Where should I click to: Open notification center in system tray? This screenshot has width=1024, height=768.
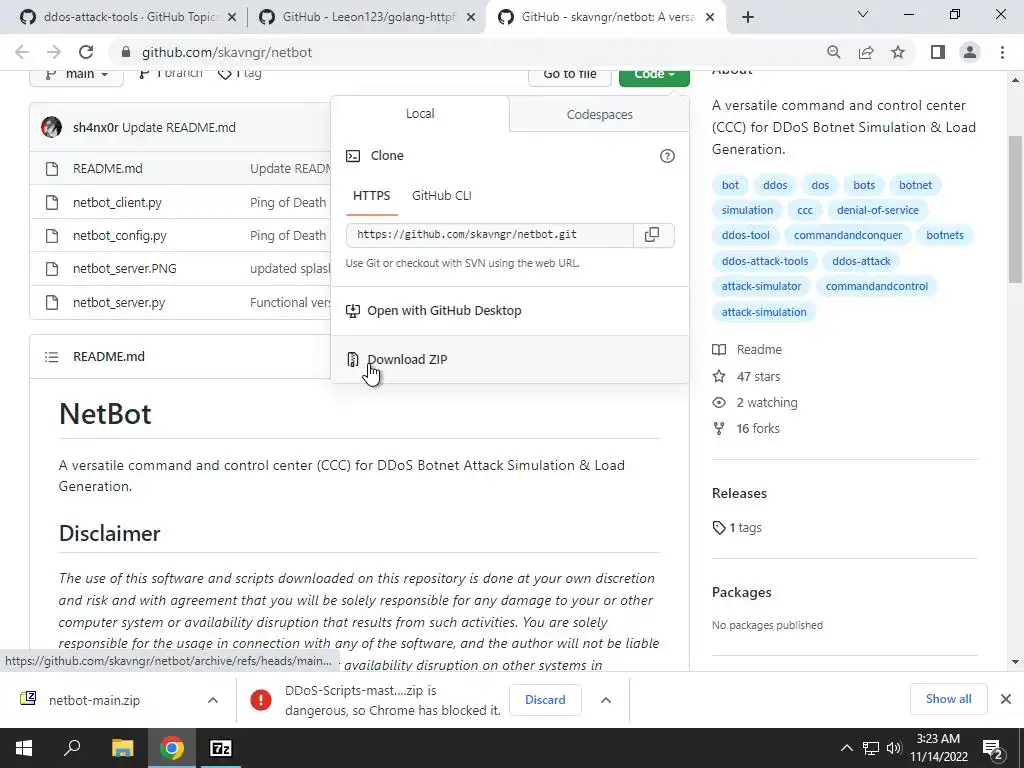point(993,748)
